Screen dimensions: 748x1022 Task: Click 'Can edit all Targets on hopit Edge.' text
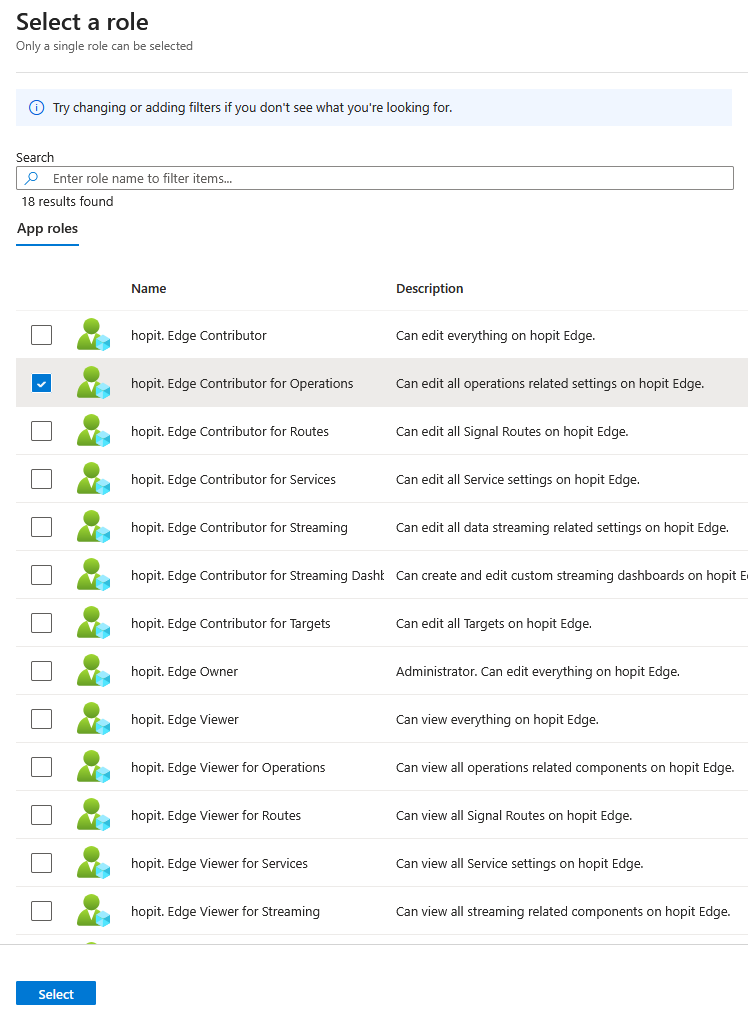click(494, 623)
